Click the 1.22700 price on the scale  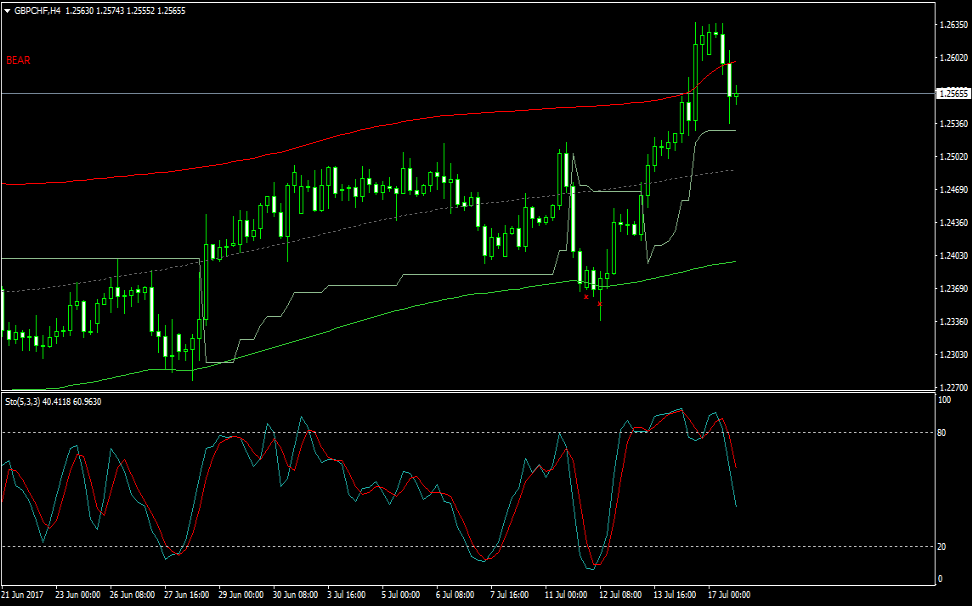(954, 387)
